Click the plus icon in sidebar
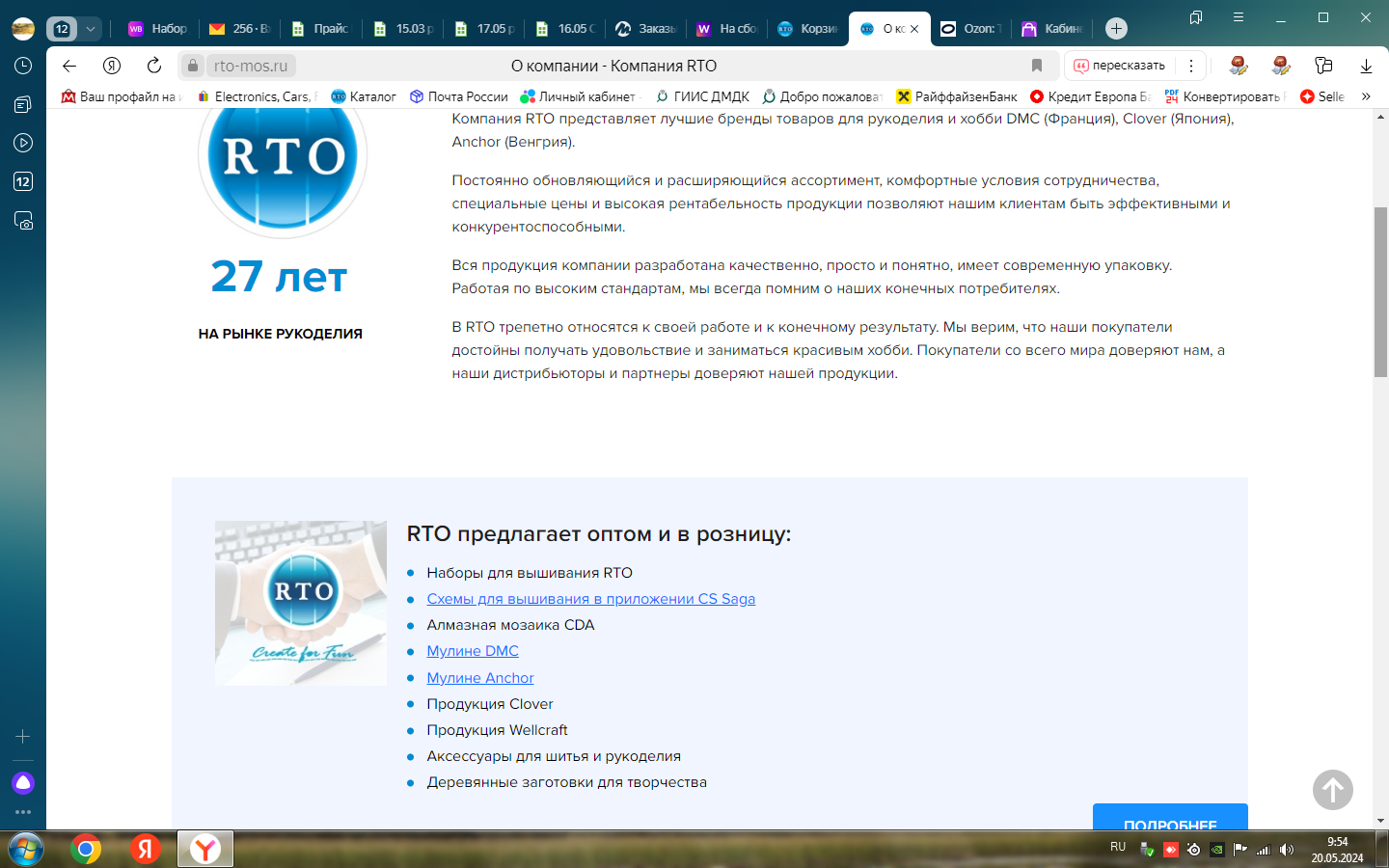Viewport: 1389px width, 868px height. (x=23, y=736)
